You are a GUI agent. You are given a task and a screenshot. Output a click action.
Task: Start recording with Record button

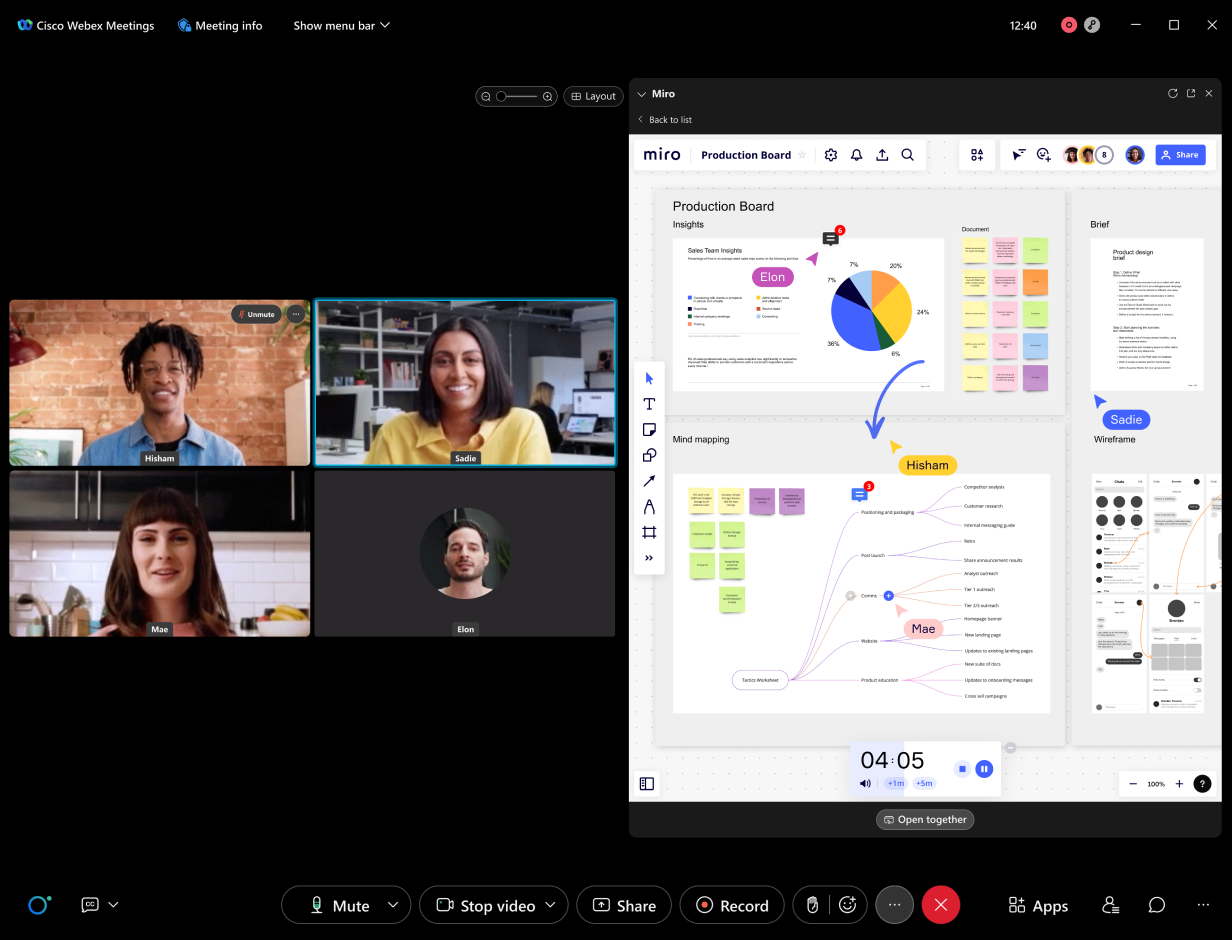click(x=732, y=905)
